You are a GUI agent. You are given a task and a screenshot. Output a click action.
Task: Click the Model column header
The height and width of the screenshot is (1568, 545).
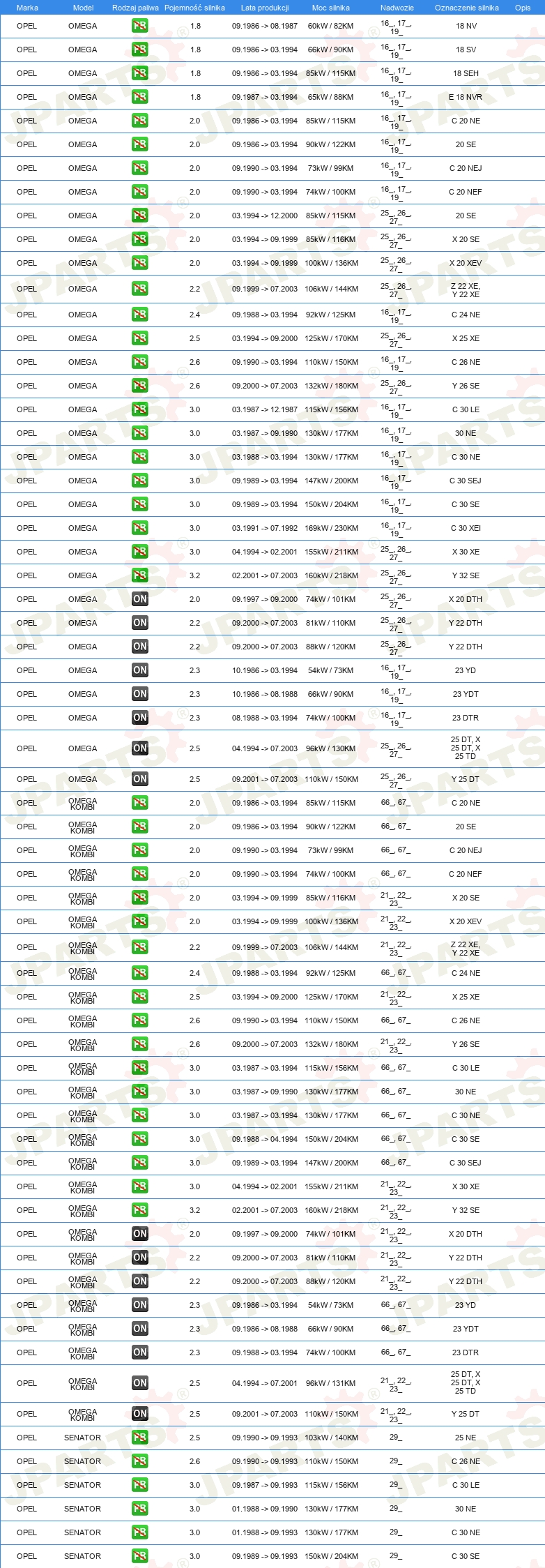(83, 8)
